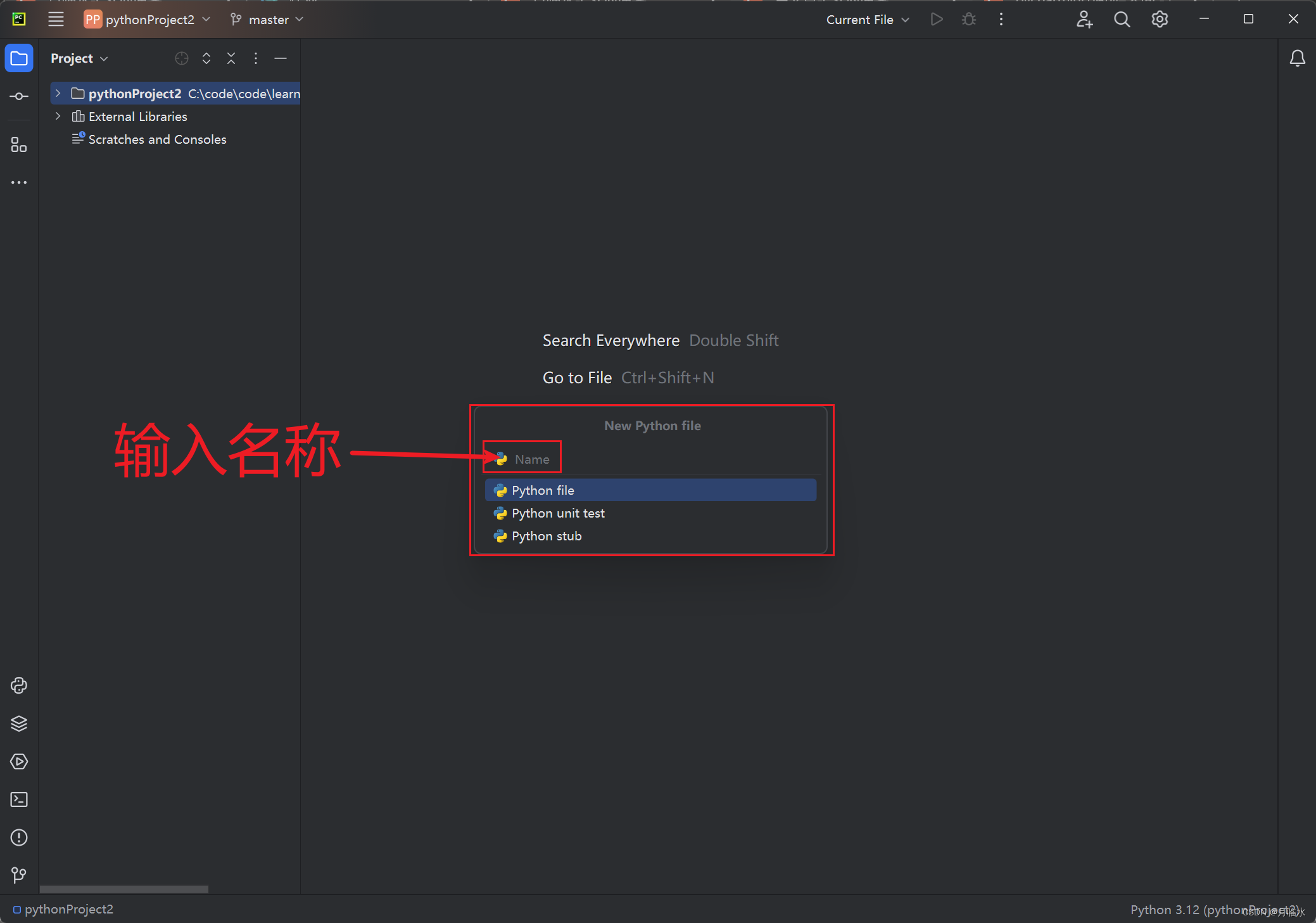Click Select Opened File crosshair icon
Viewport: 1316px width, 923px height.
point(182,58)
